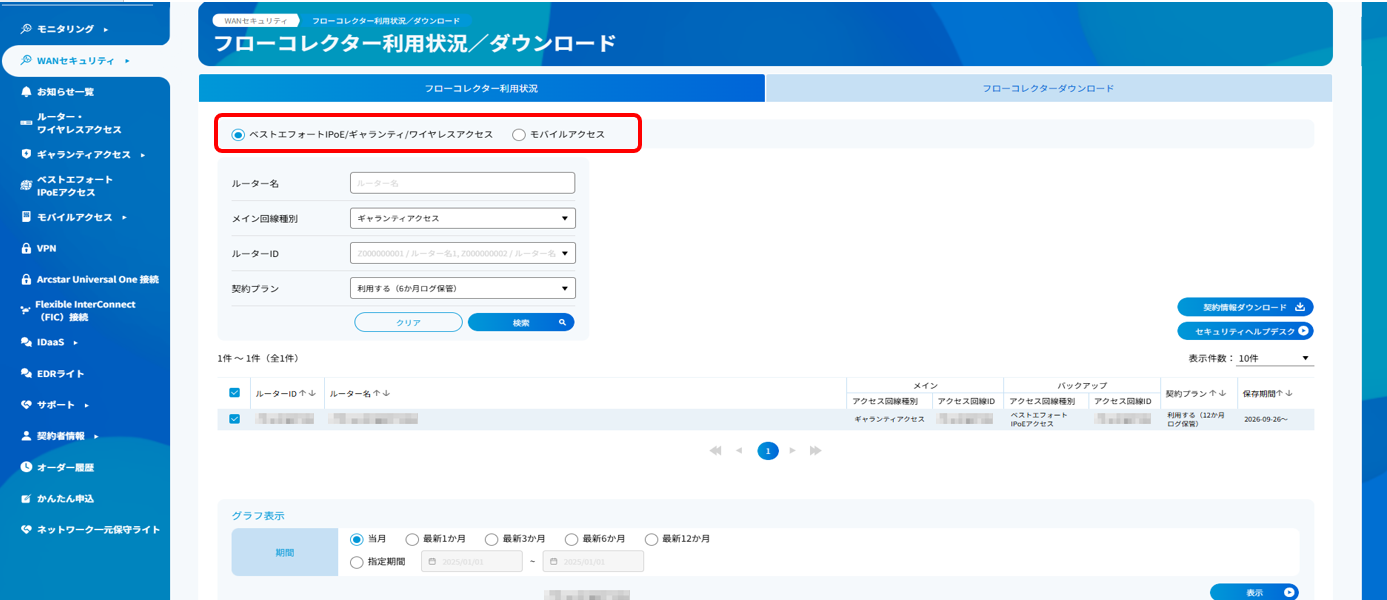1387x600 pixels.
Task: Click the EDRライト sidebar icon
Action: point(26,373)
